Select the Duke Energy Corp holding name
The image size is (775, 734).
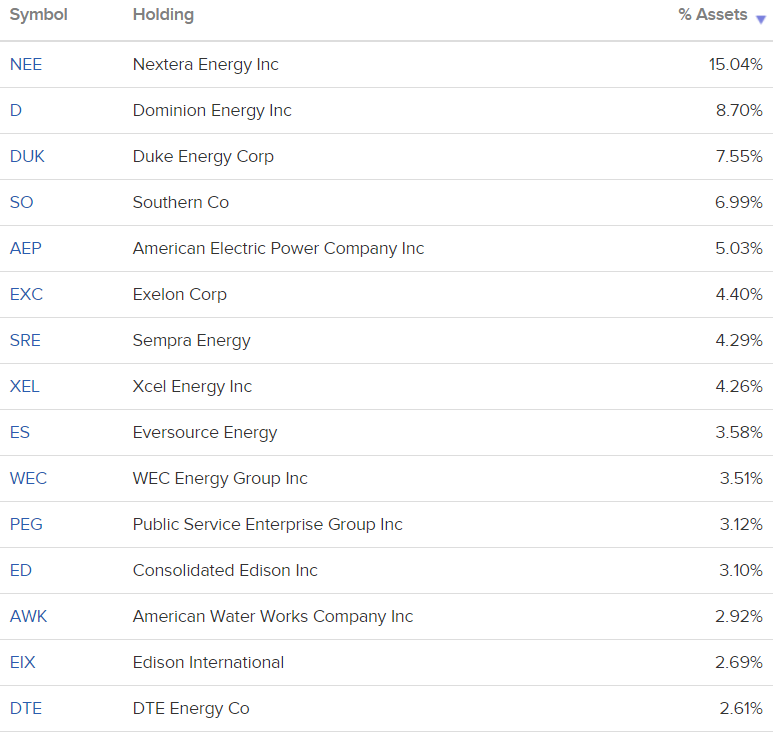(x=203, y=157)
